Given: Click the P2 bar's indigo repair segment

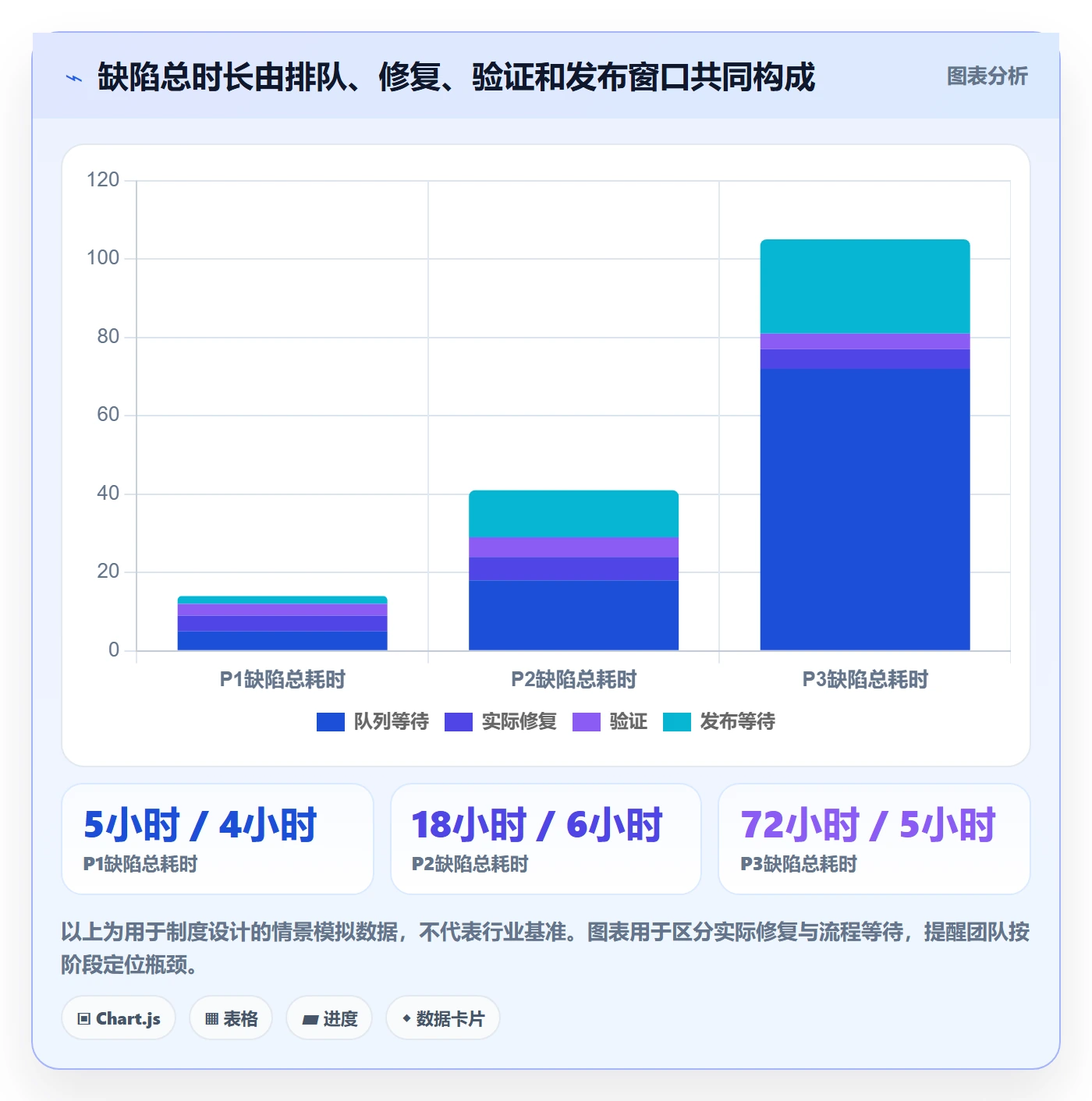Looking at the screenshot, I should [573, 568].
